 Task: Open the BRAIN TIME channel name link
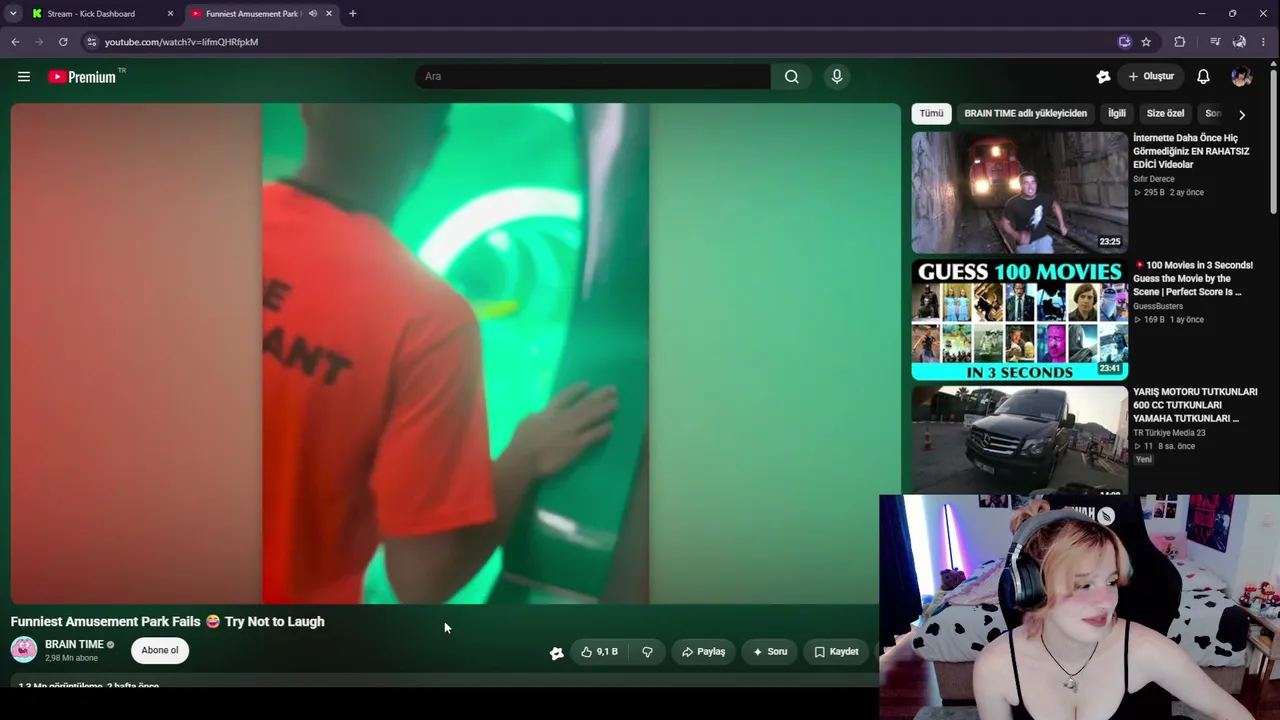click(x=74, y=645)
